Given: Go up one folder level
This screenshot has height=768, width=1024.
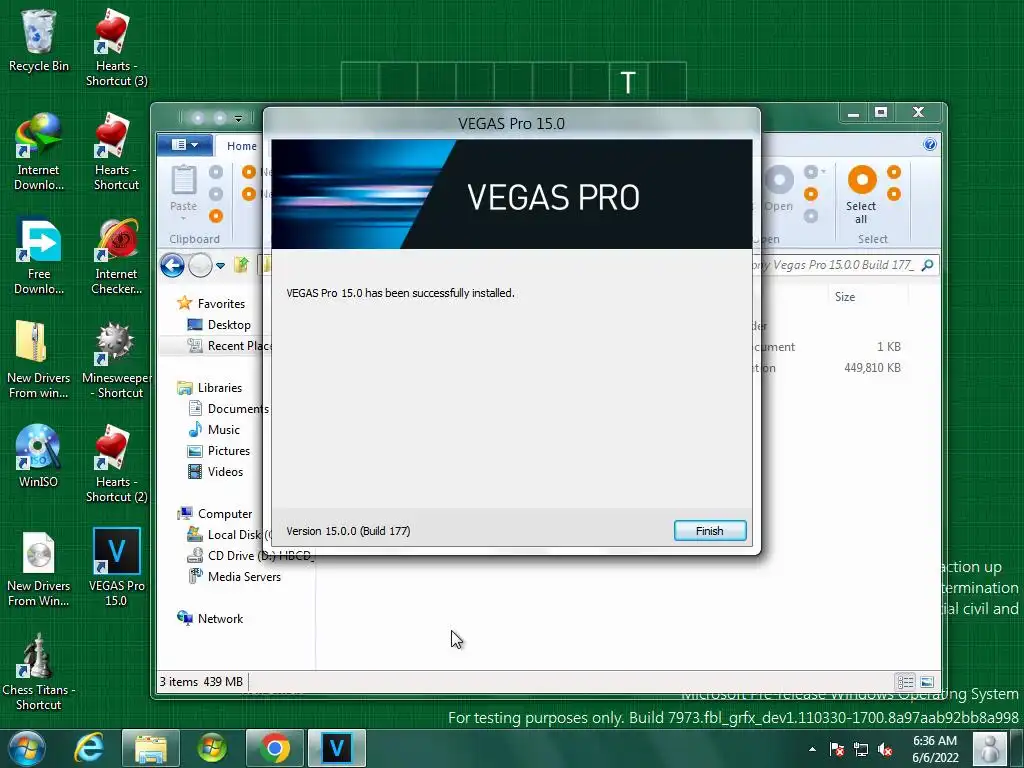Looking at the screenshot, I should pos(242,265).
